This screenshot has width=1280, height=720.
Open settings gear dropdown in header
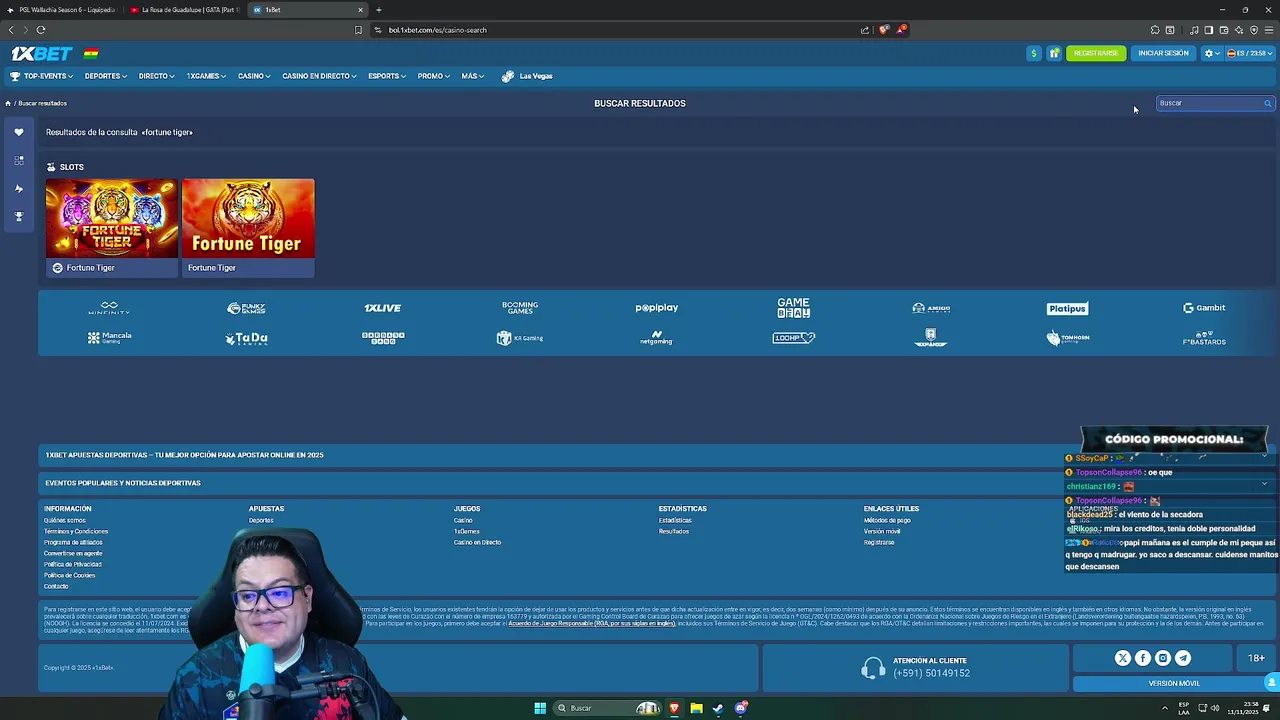click(x=1212, y=53)
